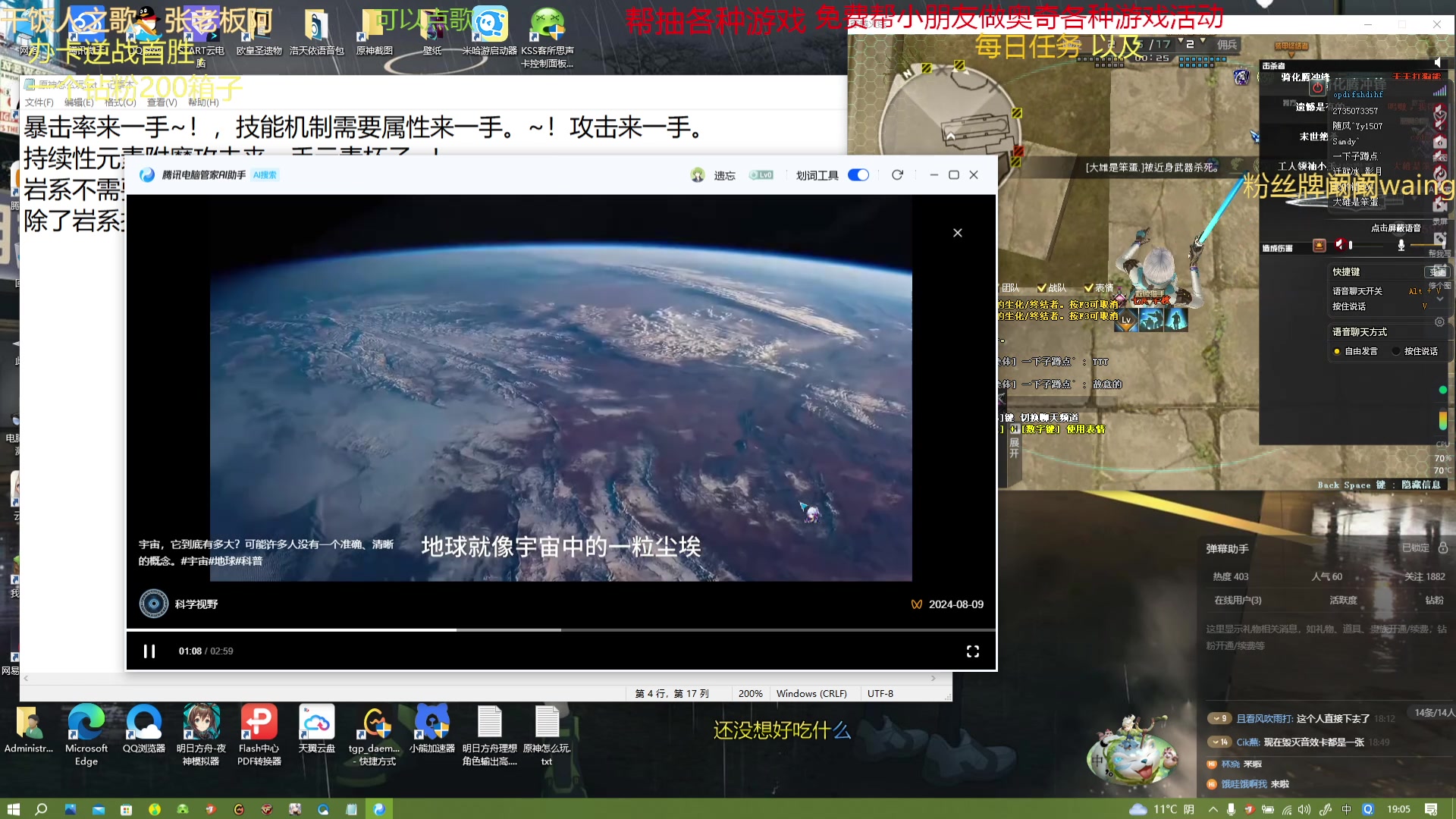
Task: Click the AI搜索 badge in title bar
Action: [x=265, y=175]
